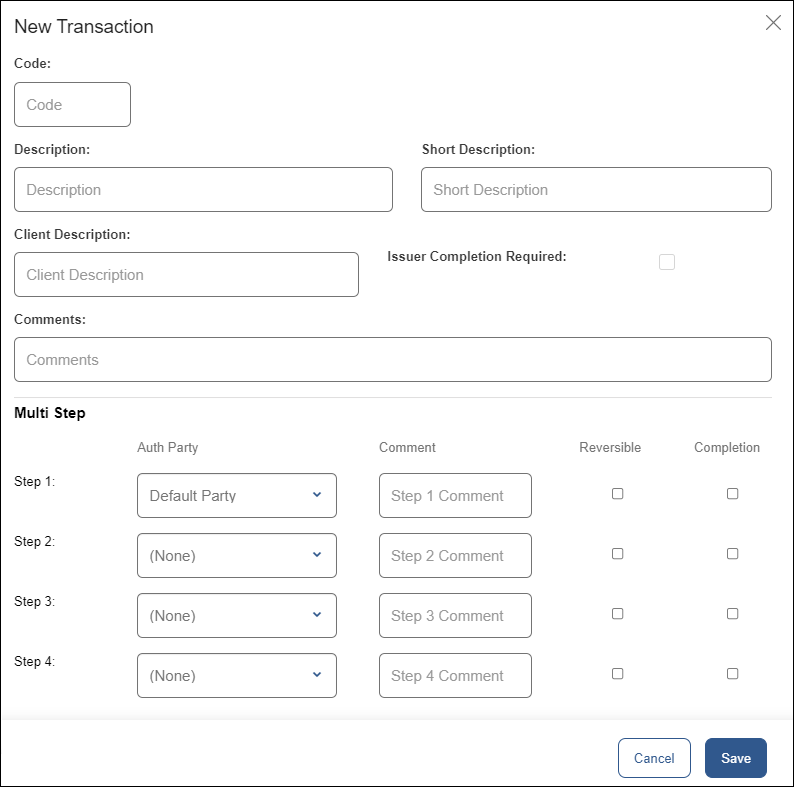Open Step 1 Auth Party dropdown
This screenshot has width=794, height=787.
tap(237, 496)
